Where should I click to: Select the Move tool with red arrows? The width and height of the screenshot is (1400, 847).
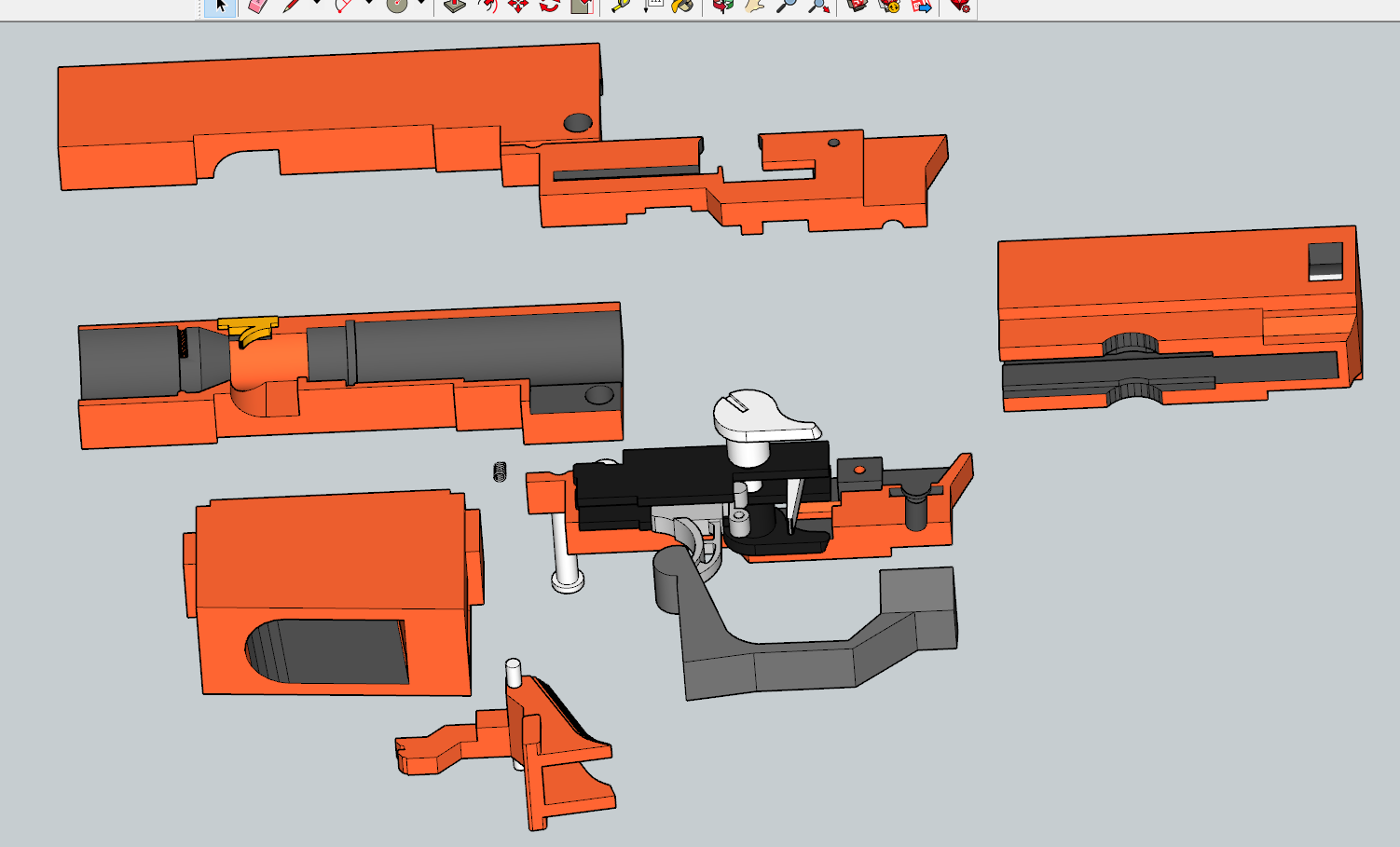518,6
